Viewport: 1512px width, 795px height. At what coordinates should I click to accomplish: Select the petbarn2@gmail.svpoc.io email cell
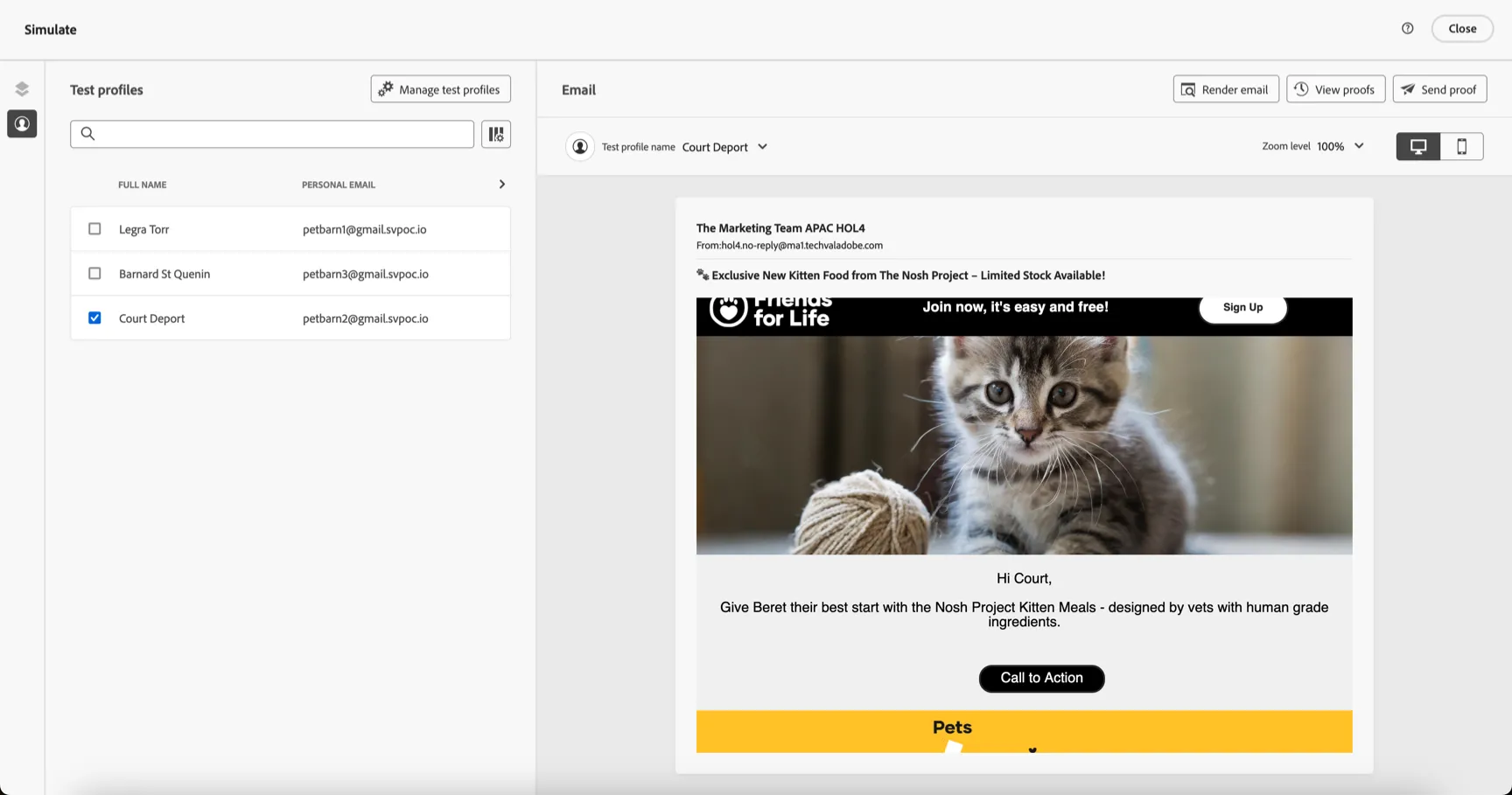point(366,318)
